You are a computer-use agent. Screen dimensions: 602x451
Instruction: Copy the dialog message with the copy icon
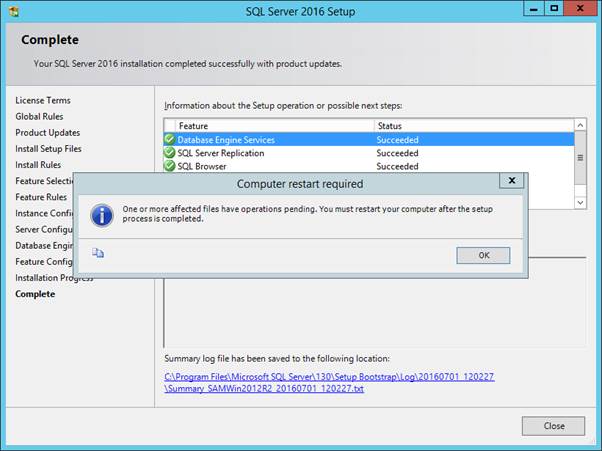[98, 253]
